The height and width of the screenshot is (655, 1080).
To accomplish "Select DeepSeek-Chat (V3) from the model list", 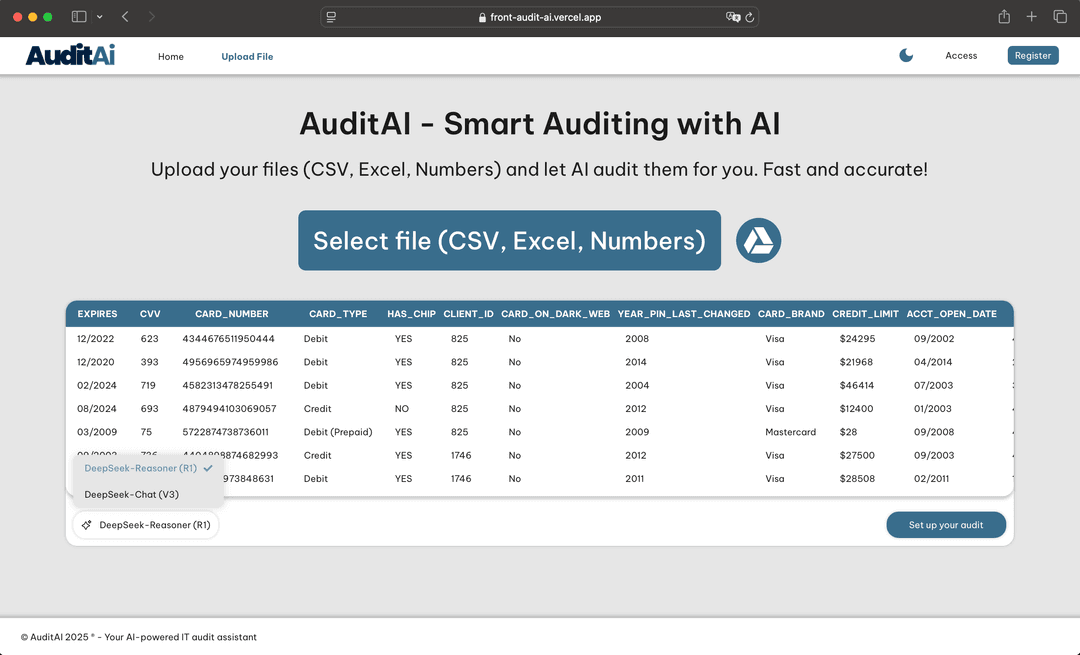I will pos(132,494).
